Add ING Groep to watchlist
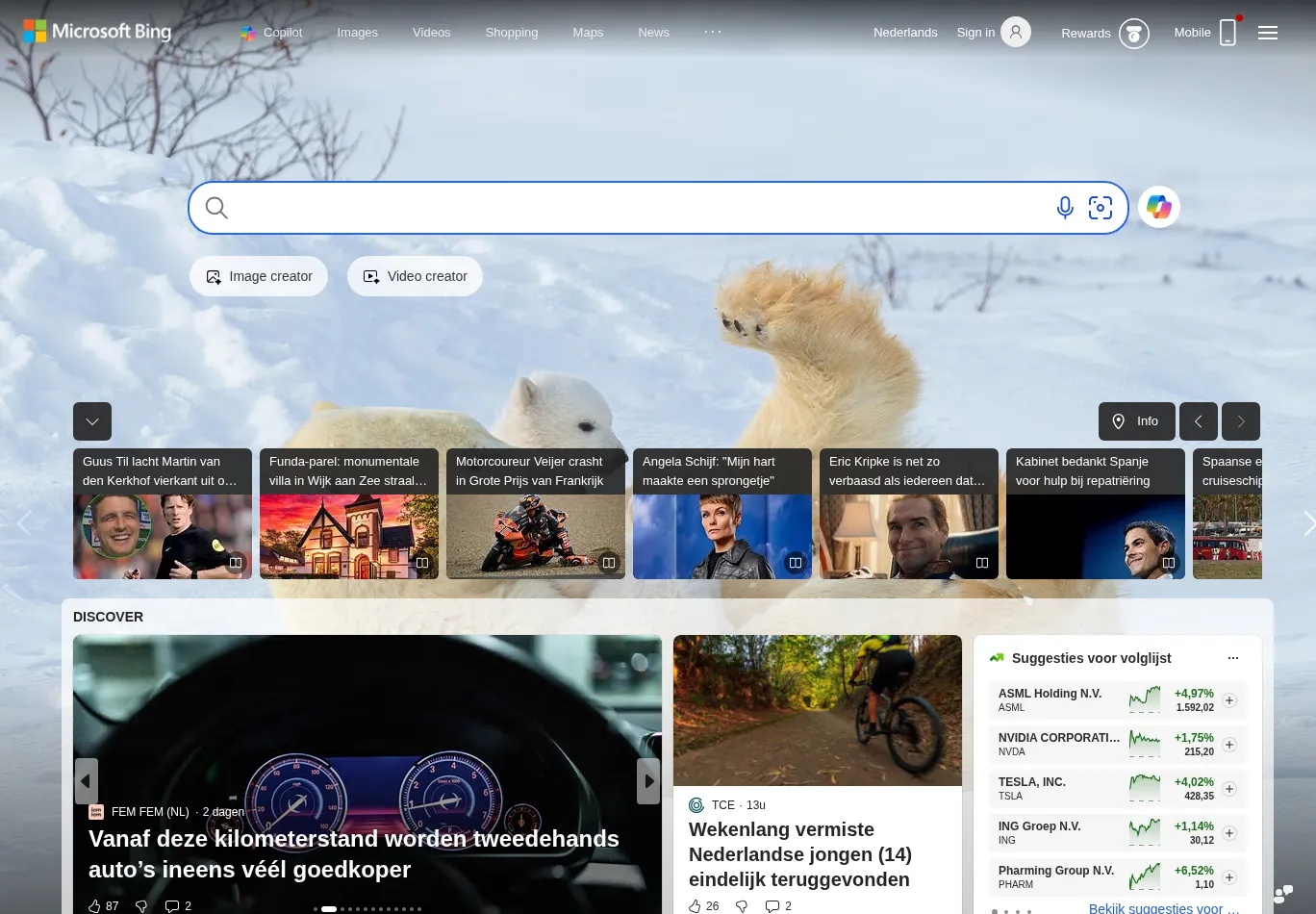This screenshot has width=1316, height=914. pyautogui.click(x=1229, y=833)
